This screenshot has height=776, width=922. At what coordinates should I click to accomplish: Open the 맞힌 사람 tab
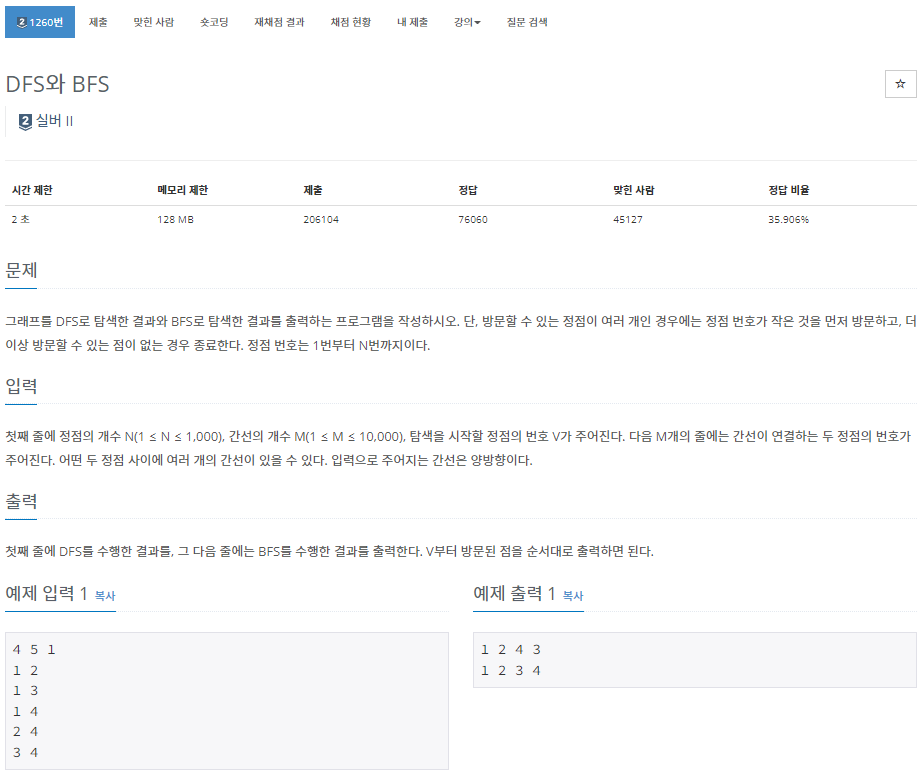point(153,22)
